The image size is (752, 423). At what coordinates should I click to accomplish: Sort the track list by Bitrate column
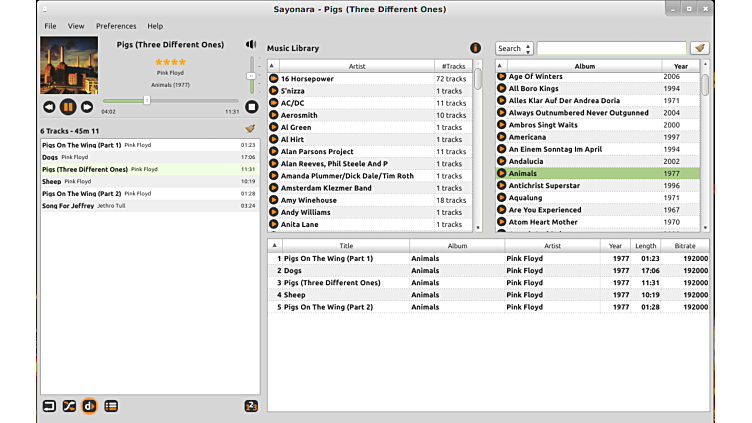[x=685, y=245]
